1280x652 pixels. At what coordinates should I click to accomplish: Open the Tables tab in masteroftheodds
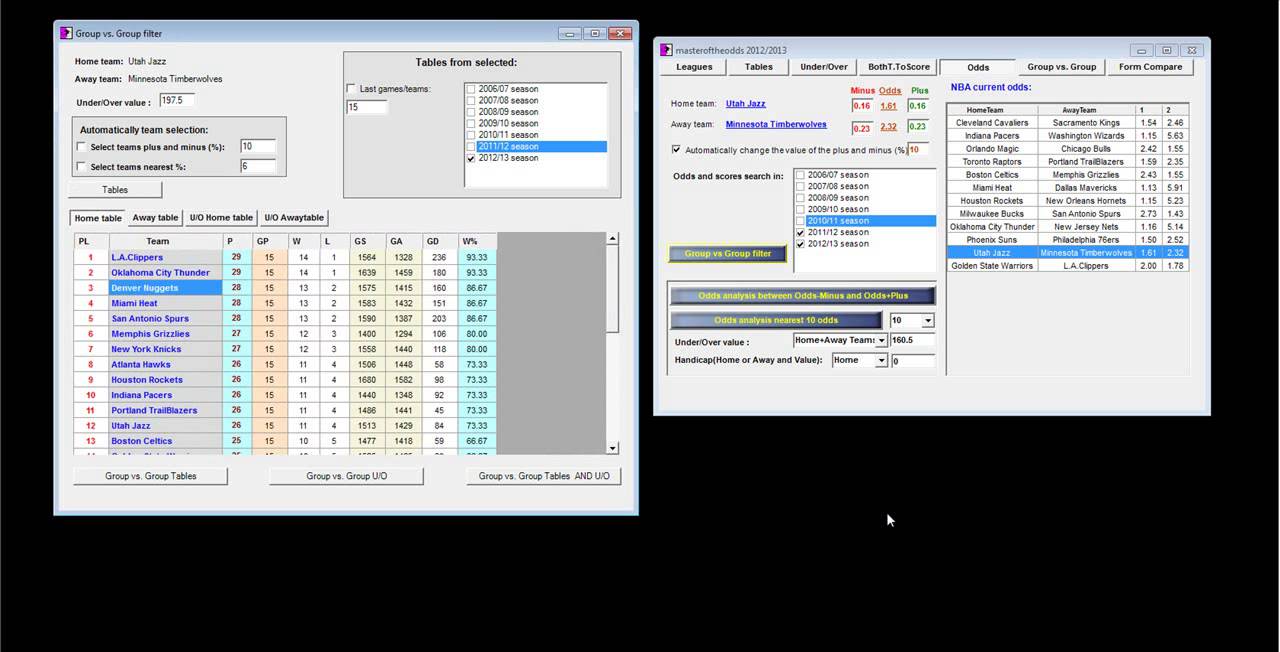759,67
